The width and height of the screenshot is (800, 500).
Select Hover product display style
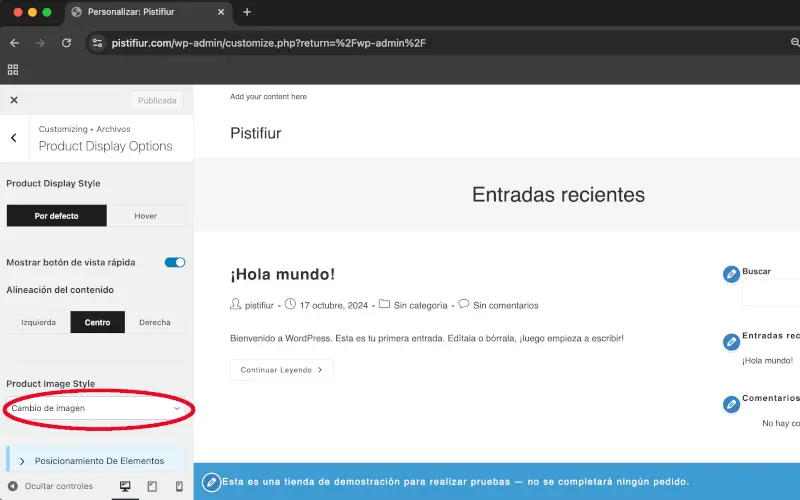tap(145, 216)
